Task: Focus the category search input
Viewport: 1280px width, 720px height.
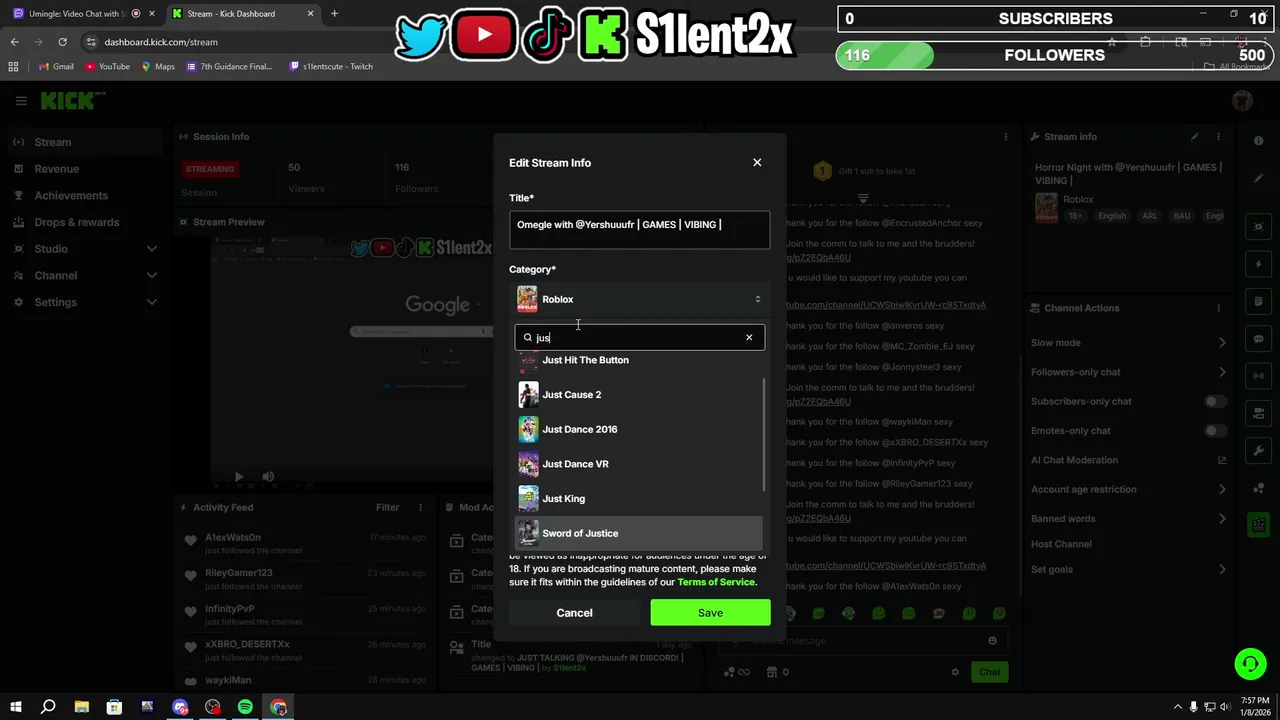Action: point(639,337)
